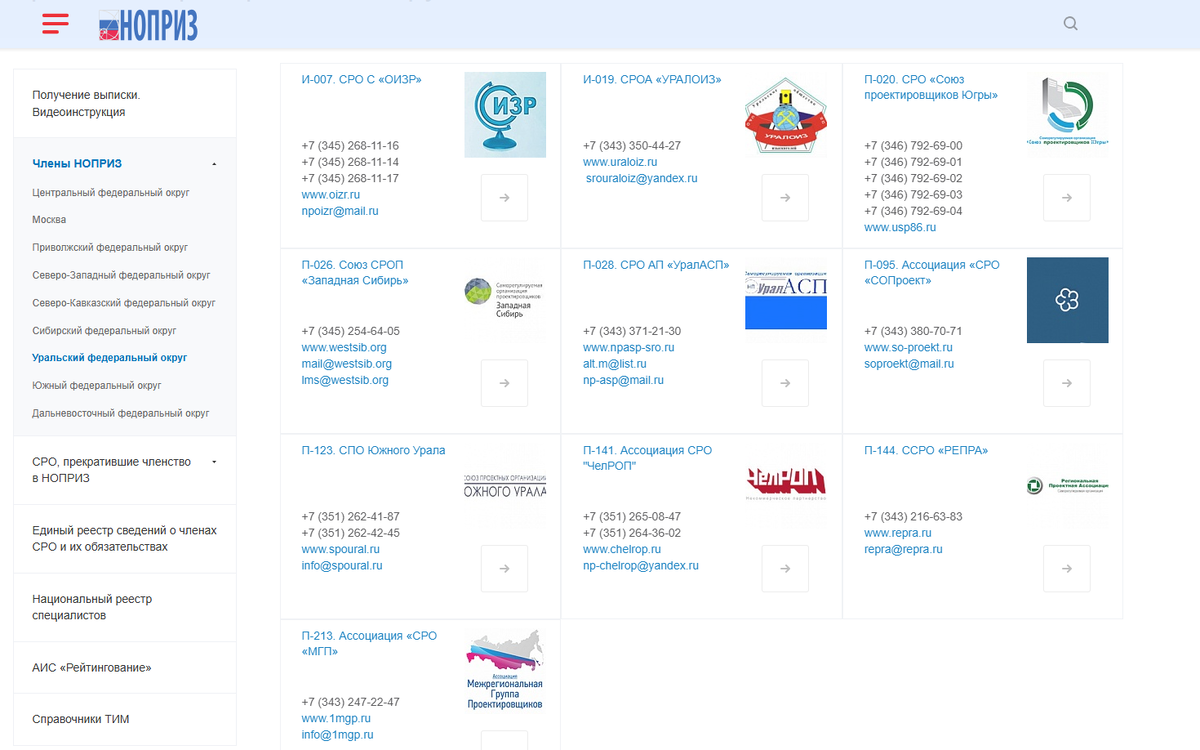
Task: Select Центральный федеральный округ
Action: pos(111,192)
